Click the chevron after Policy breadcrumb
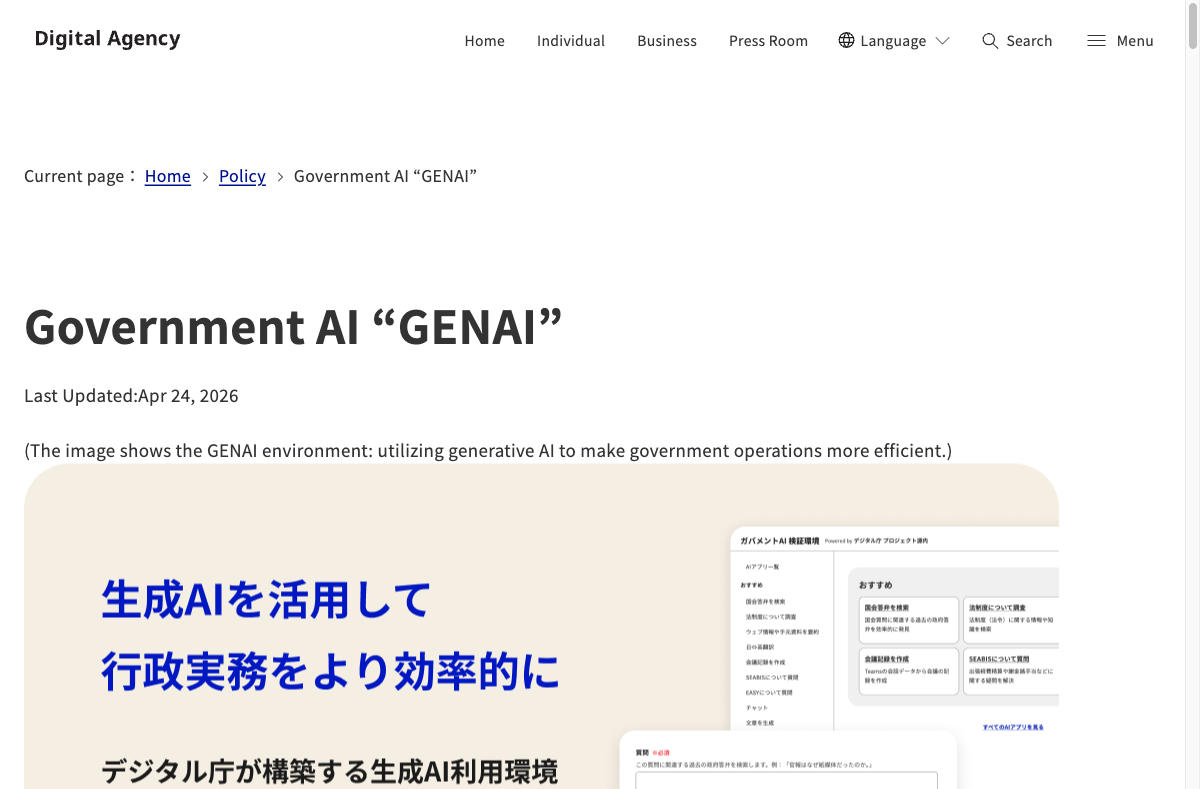The height and width of the screenshot is (789, 1200). pyautogui.click(x=280, y=177)
